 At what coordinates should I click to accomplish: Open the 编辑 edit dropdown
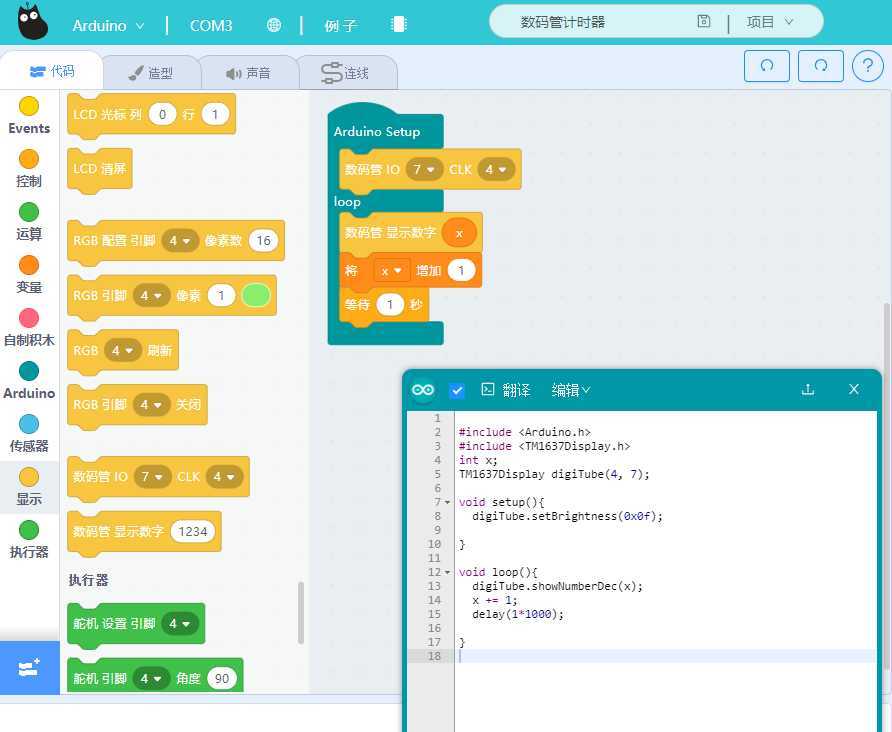pos(571,390)
